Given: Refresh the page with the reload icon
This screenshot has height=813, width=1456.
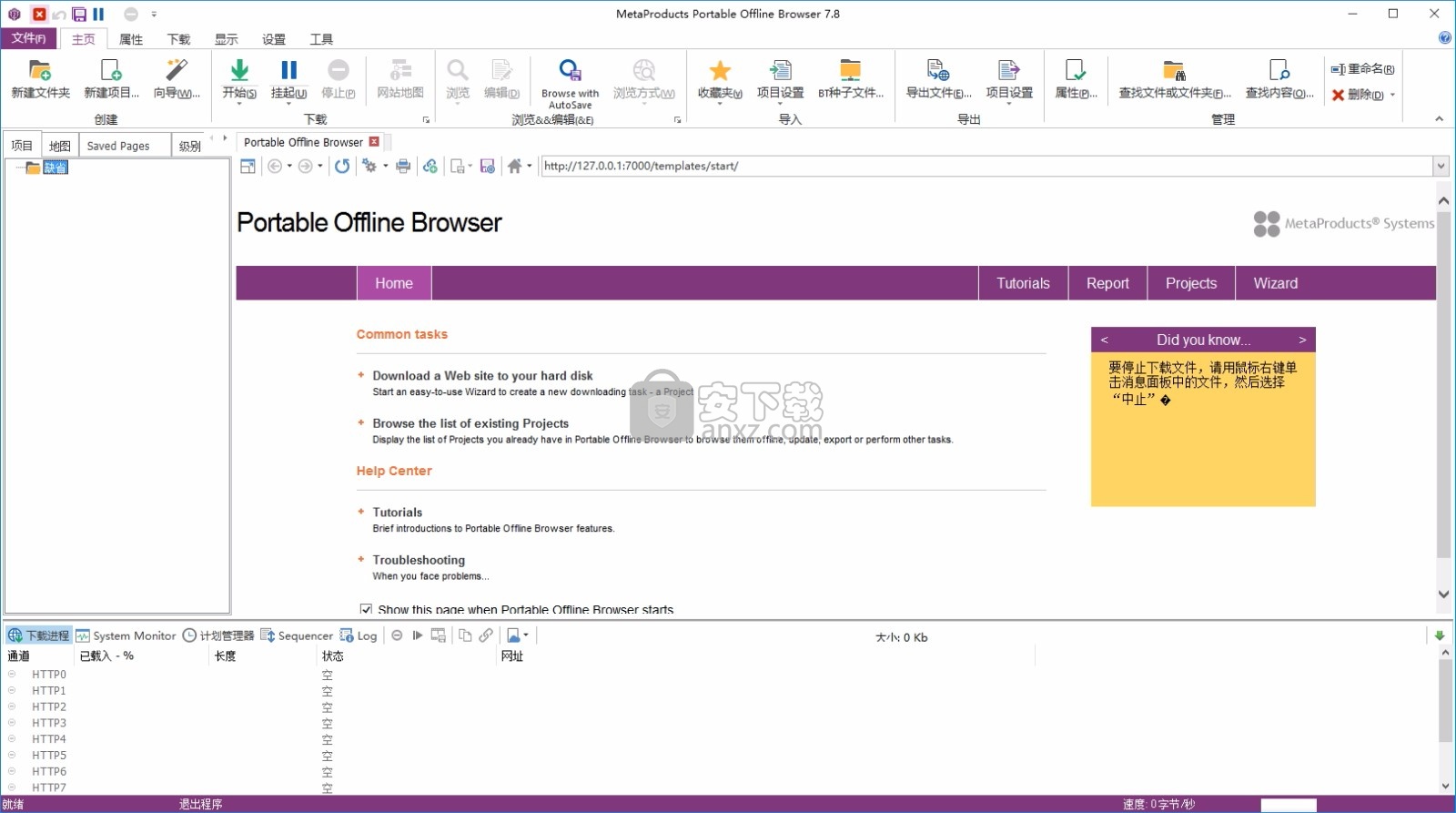Looking at the screenshot, I should pos(341,166).
